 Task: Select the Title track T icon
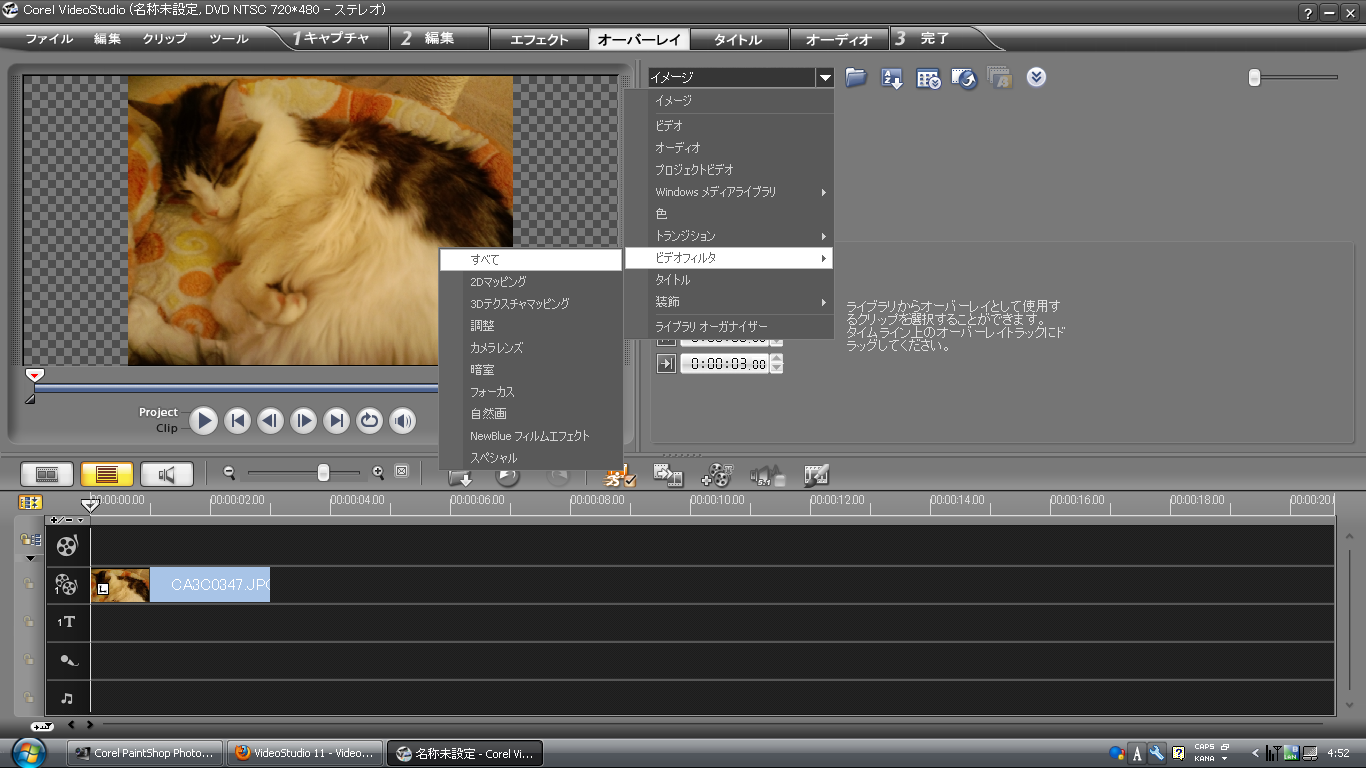click(67, 622)
